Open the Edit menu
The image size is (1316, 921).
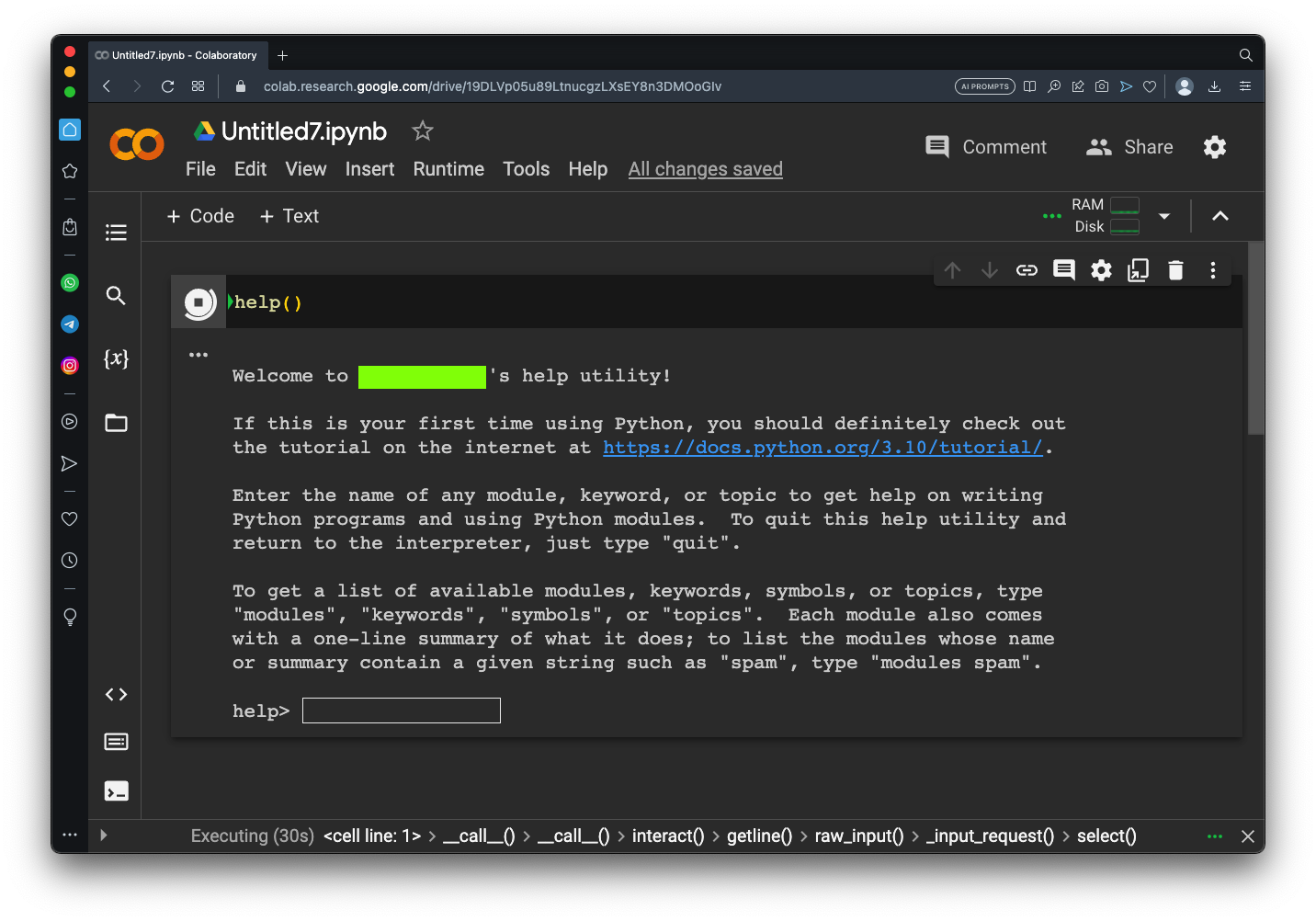250,169
